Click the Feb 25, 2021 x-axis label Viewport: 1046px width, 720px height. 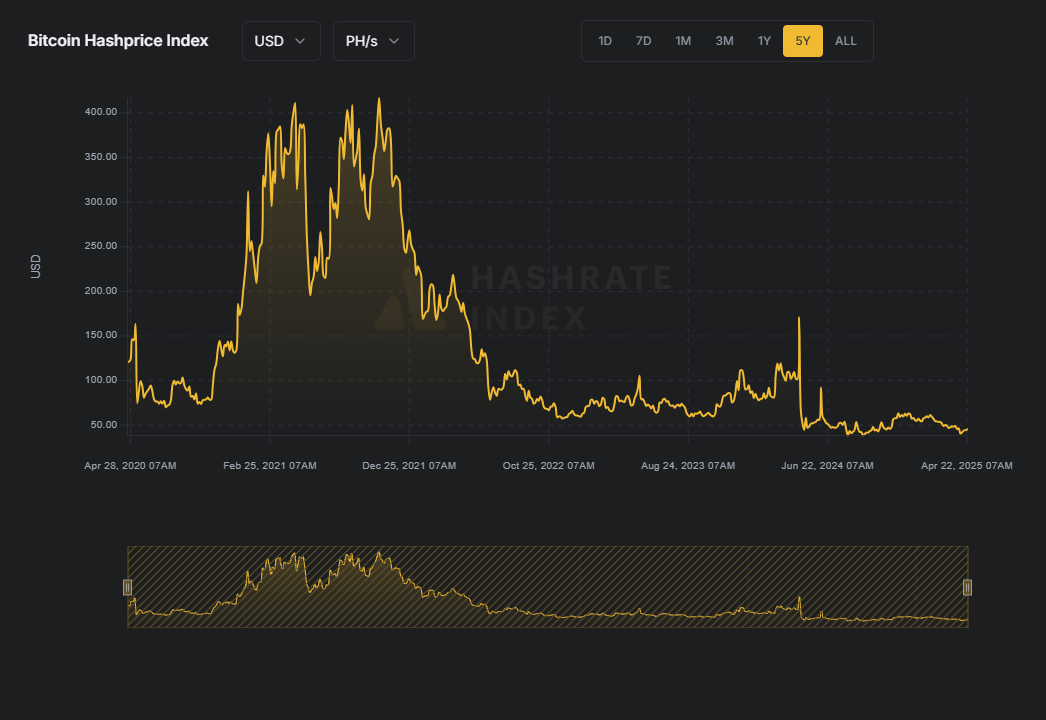tap(270, 466)
